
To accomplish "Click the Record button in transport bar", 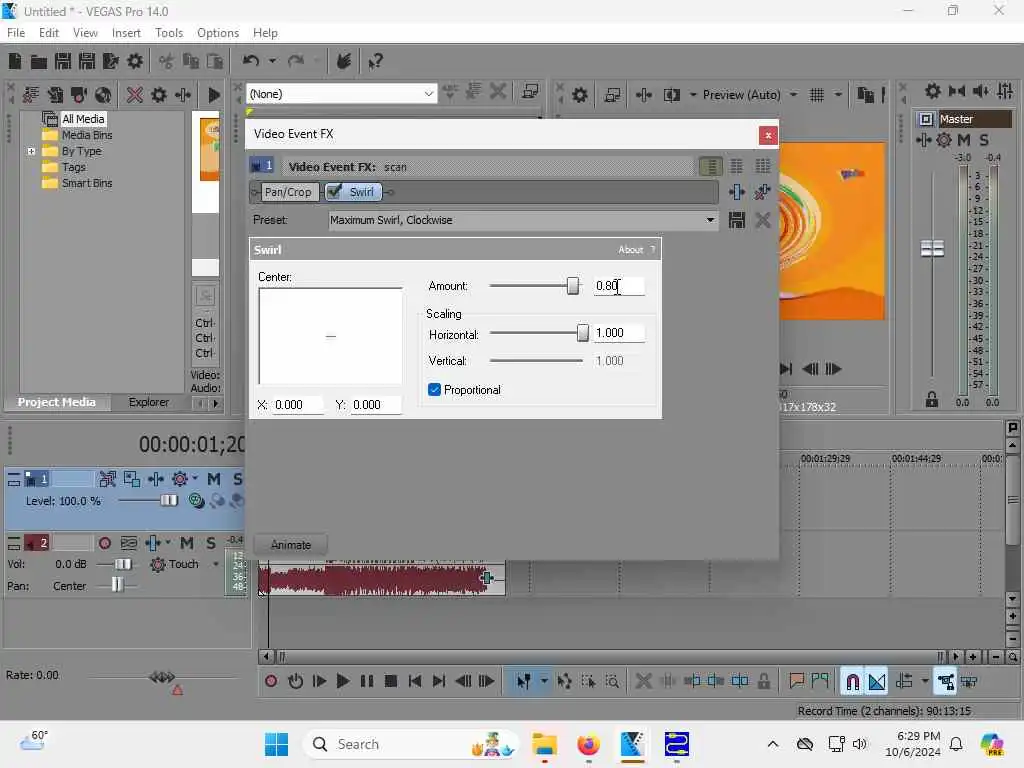I will click(x=271, y=681).
